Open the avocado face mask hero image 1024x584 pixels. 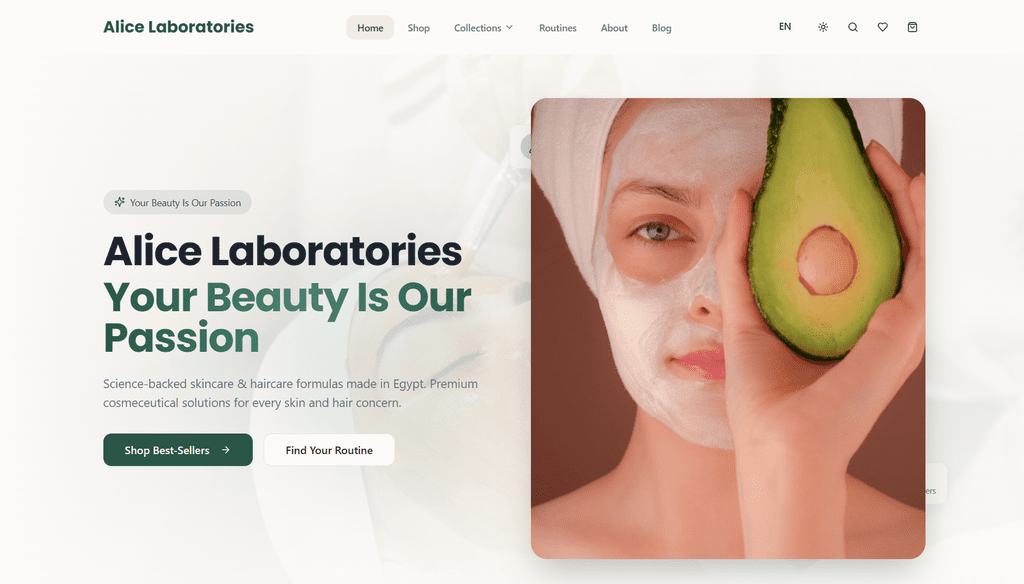tap(728, 329)
